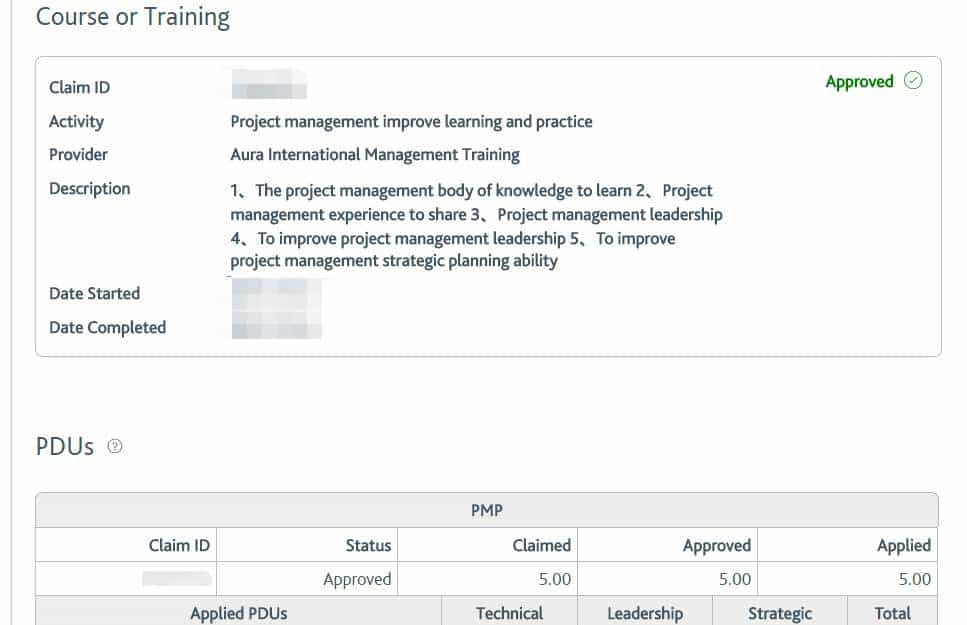Open the PDUs help question mark icon

(115, 447)
